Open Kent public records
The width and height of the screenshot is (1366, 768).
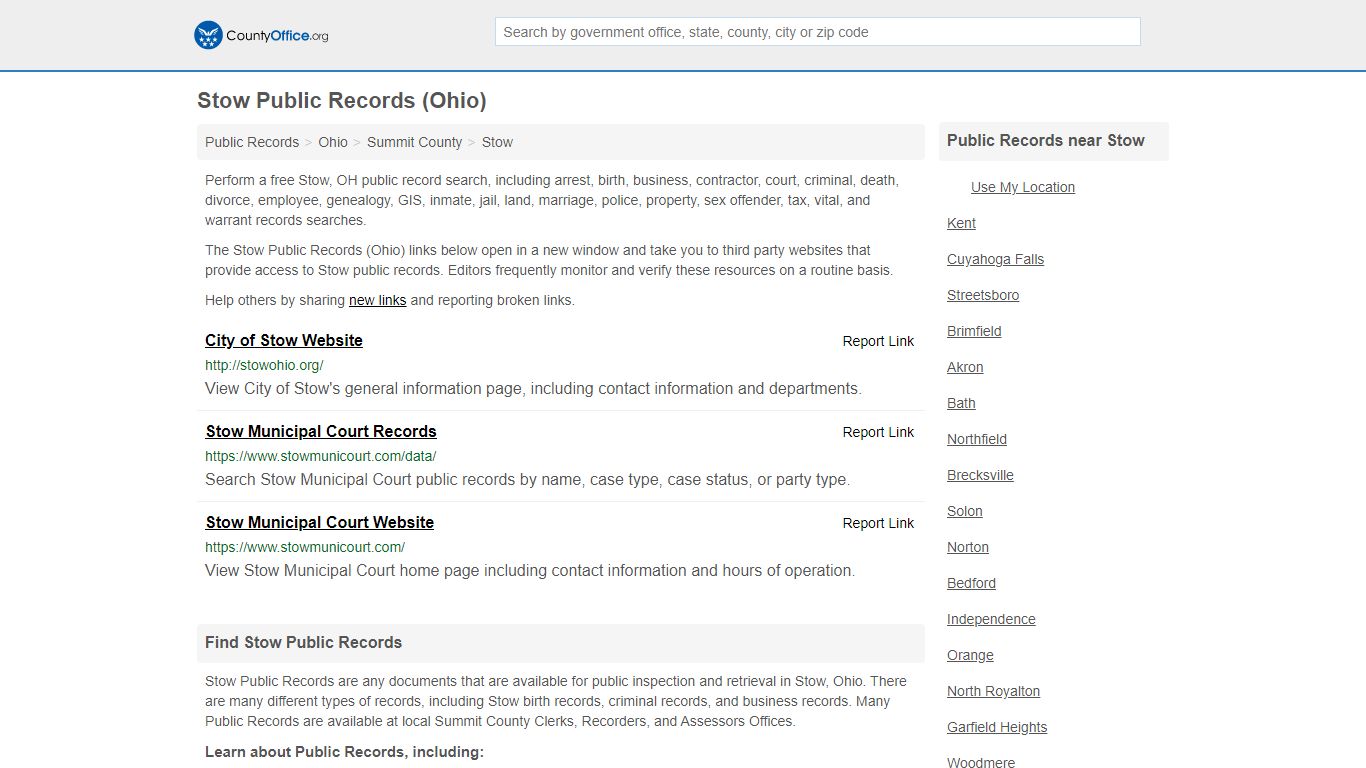click(961, 223)
